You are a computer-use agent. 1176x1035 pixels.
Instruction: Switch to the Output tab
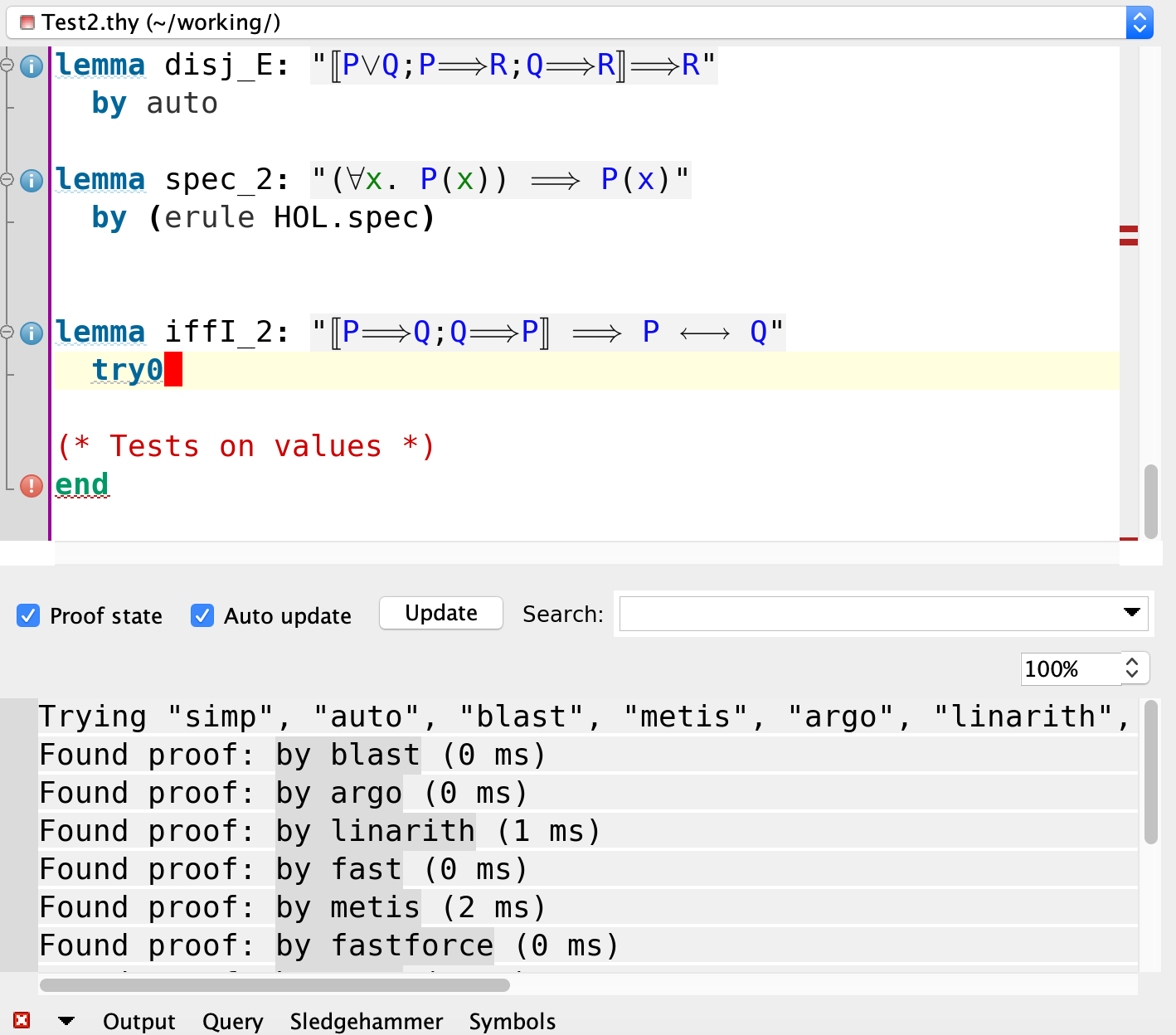point(138,1021)
